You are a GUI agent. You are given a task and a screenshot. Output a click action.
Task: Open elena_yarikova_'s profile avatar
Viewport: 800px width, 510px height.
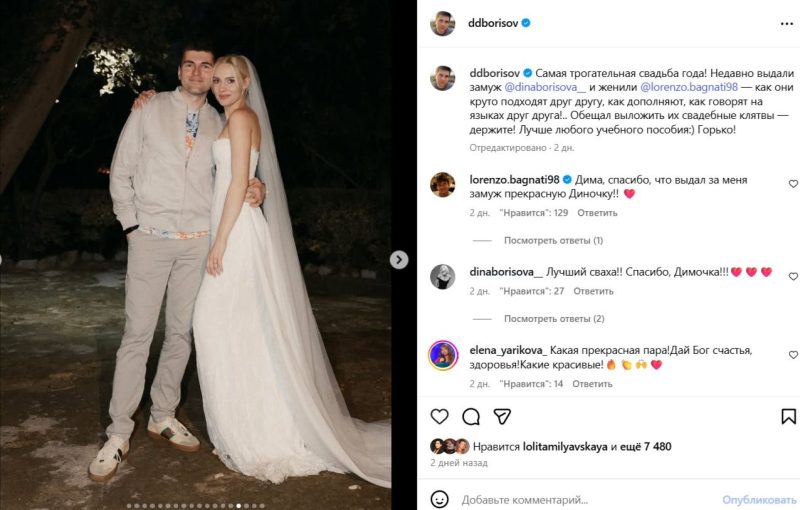443,355
